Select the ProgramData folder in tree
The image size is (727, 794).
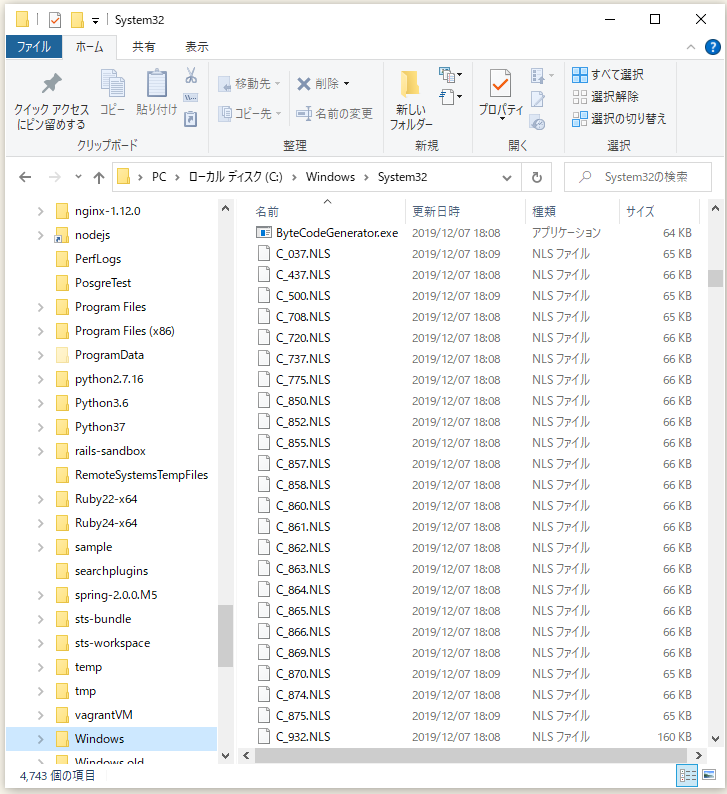109,355
